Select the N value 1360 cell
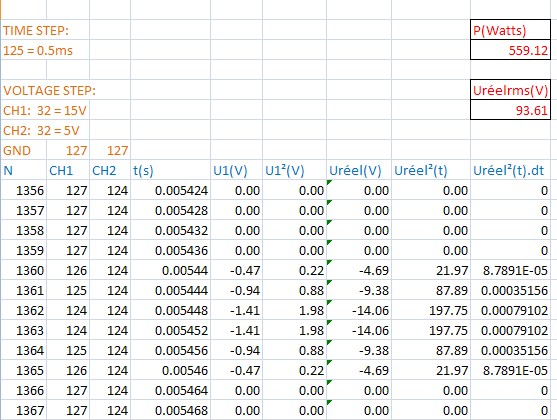Viewport: 557px width, 420px height. tap(23, 270)
